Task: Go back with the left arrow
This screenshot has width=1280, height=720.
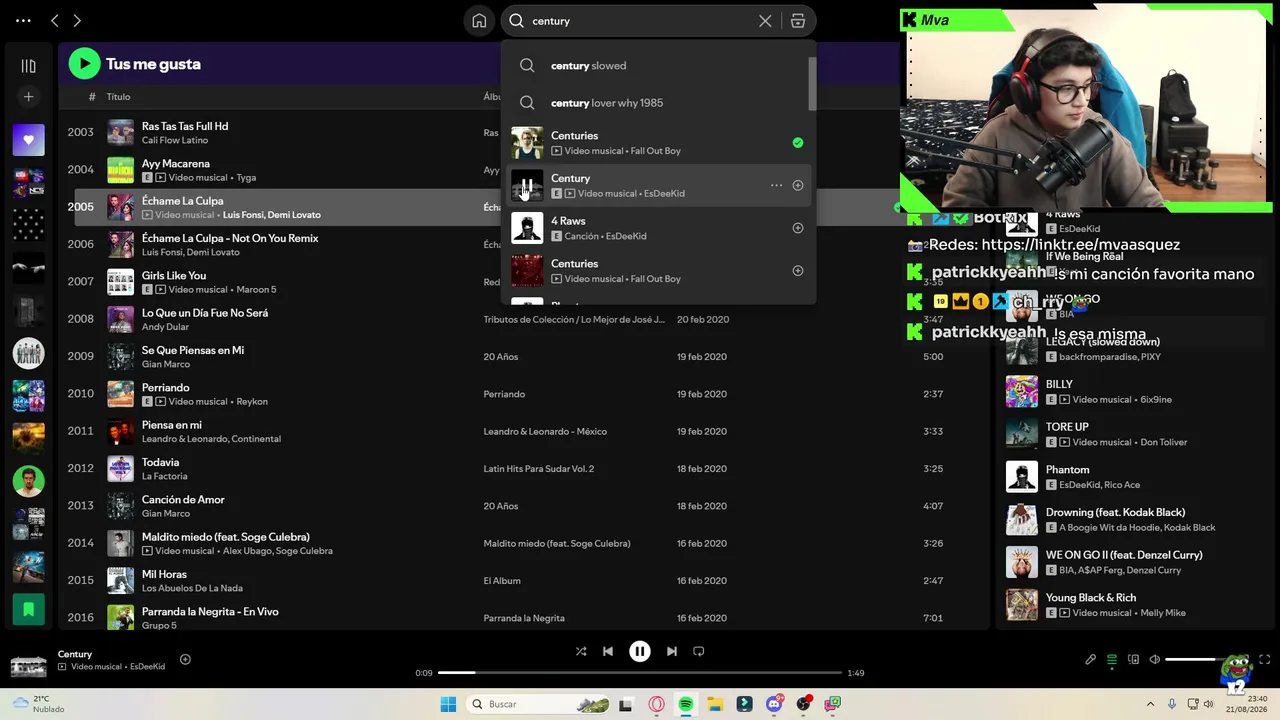Action: [x=55, y=20]
